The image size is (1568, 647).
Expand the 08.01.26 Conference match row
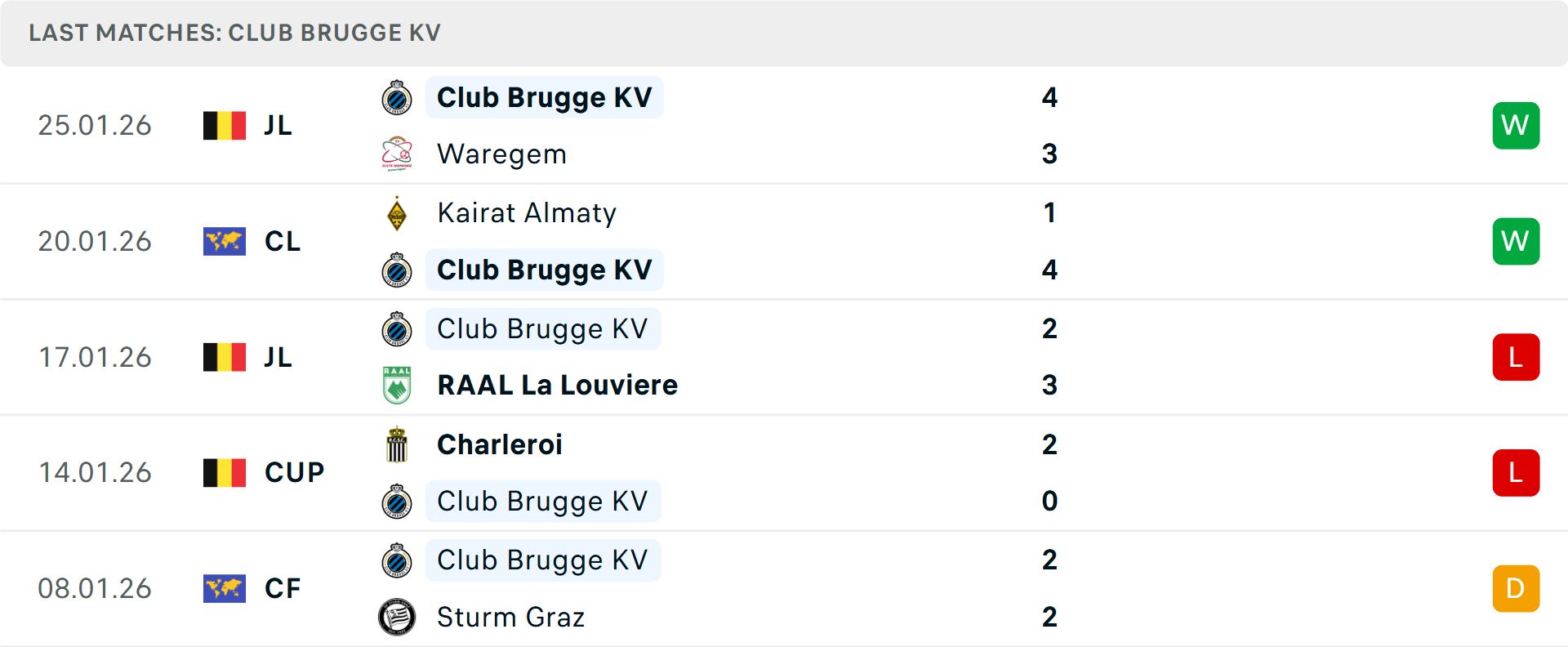(784, 588)
